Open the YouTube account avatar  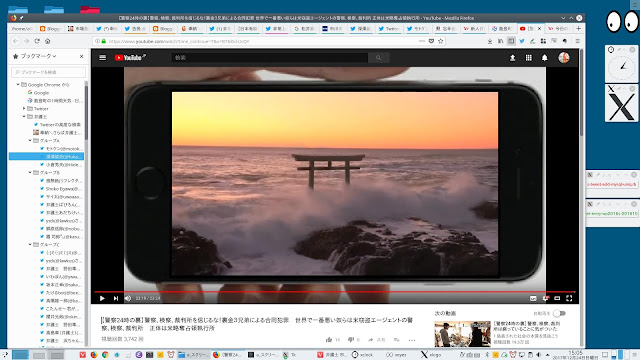coord(564,58)
